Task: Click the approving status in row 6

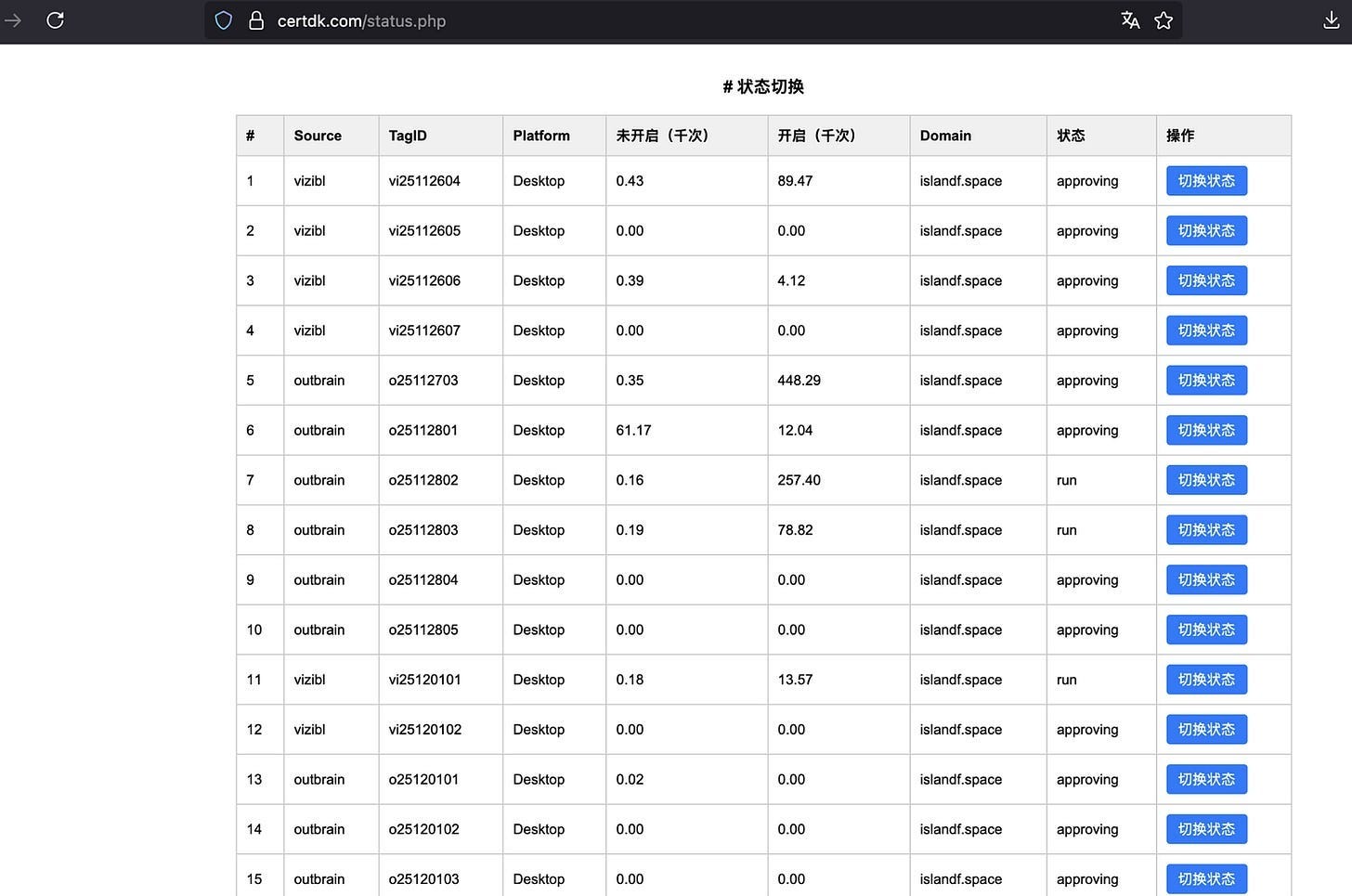Action: tap(1087, 431)
